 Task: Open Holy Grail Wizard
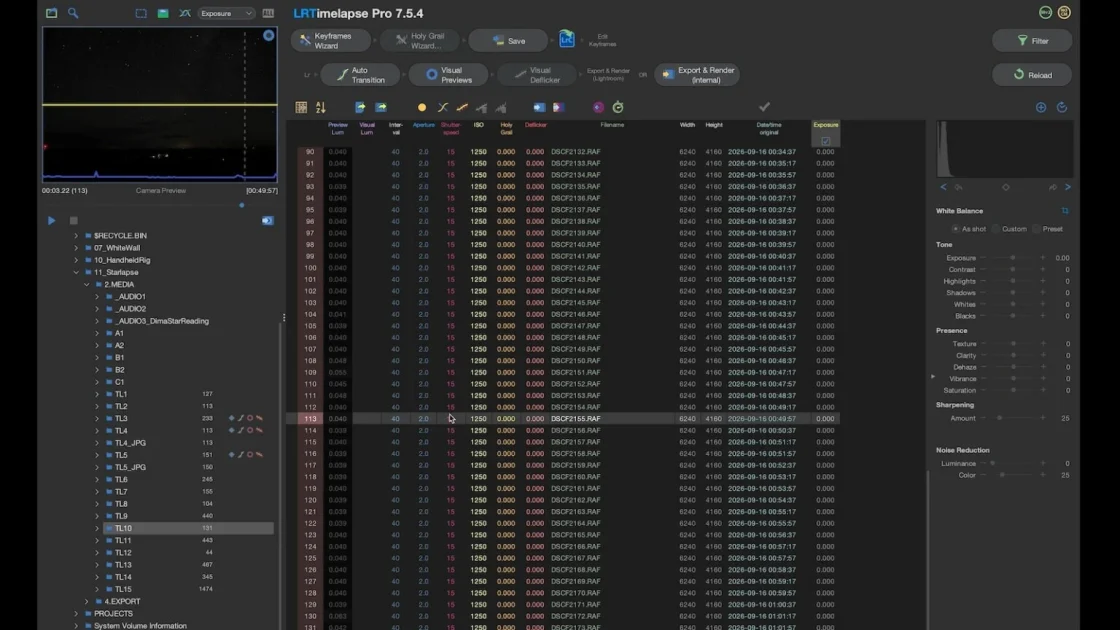421,41
